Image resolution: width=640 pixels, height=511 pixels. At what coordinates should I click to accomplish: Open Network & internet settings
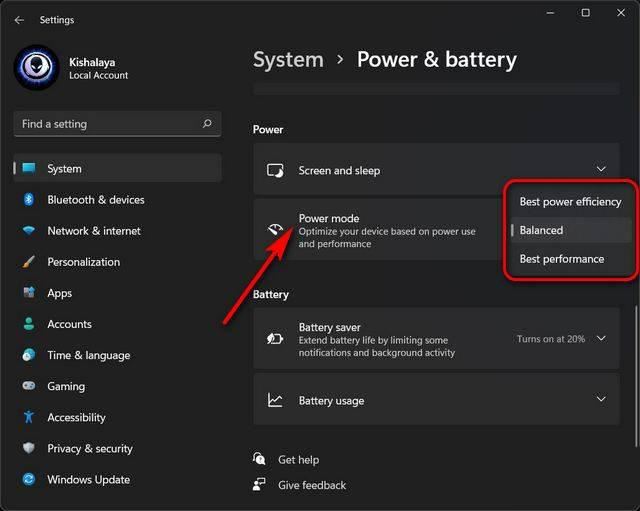(94, 231)
